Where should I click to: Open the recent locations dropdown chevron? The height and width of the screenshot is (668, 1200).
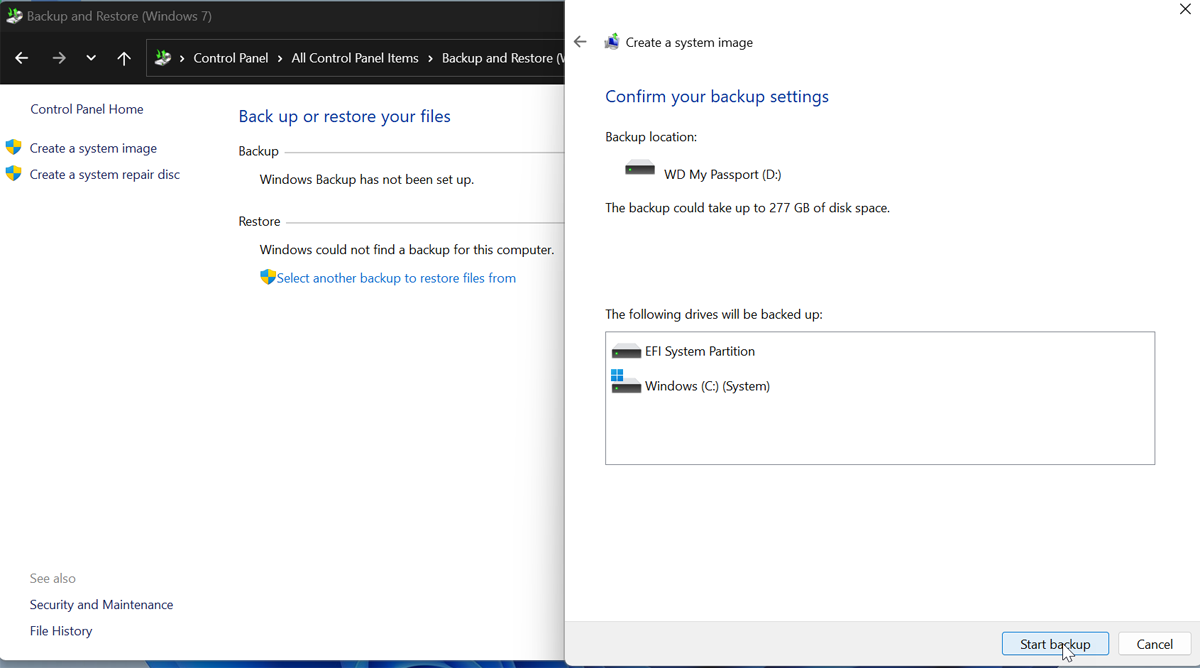[91, 58]
